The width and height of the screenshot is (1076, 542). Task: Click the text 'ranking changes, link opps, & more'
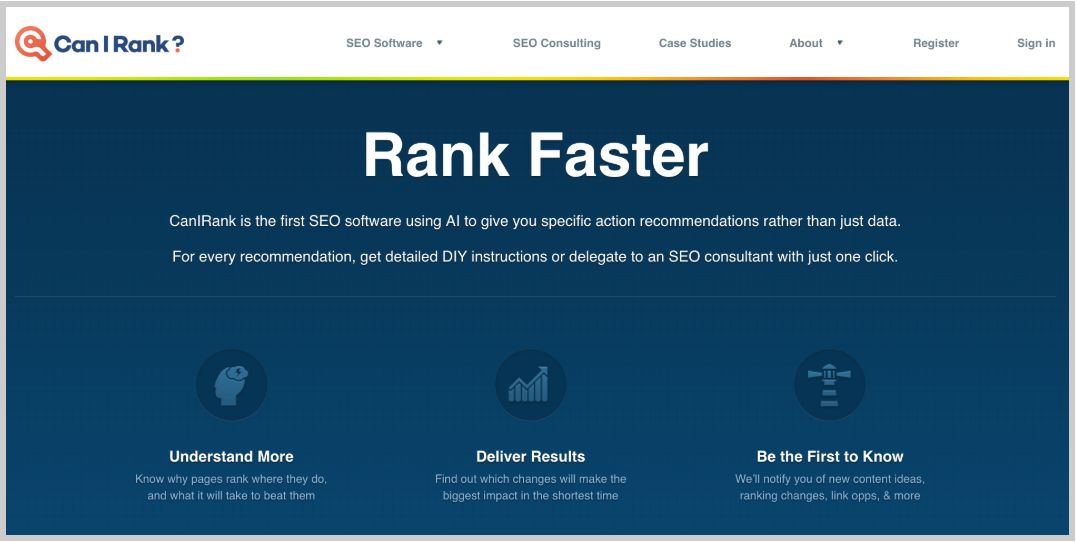(830, 495)
